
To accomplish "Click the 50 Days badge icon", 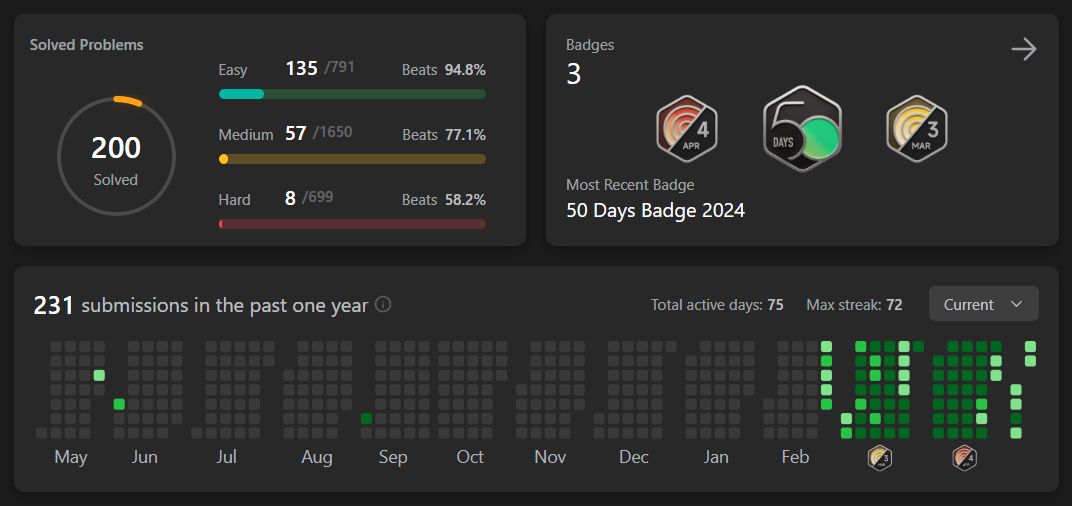I will (x=802, y=129).
